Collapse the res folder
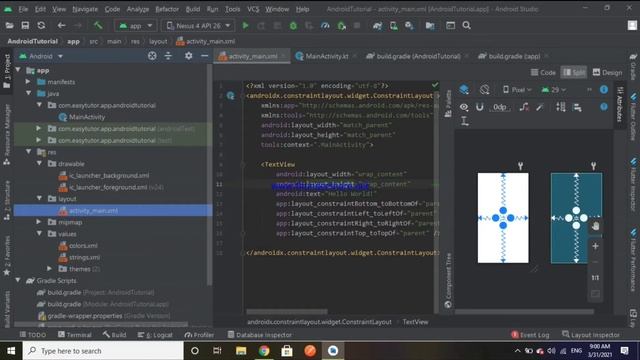The image size is (640, 360). (x=29, y=152)
